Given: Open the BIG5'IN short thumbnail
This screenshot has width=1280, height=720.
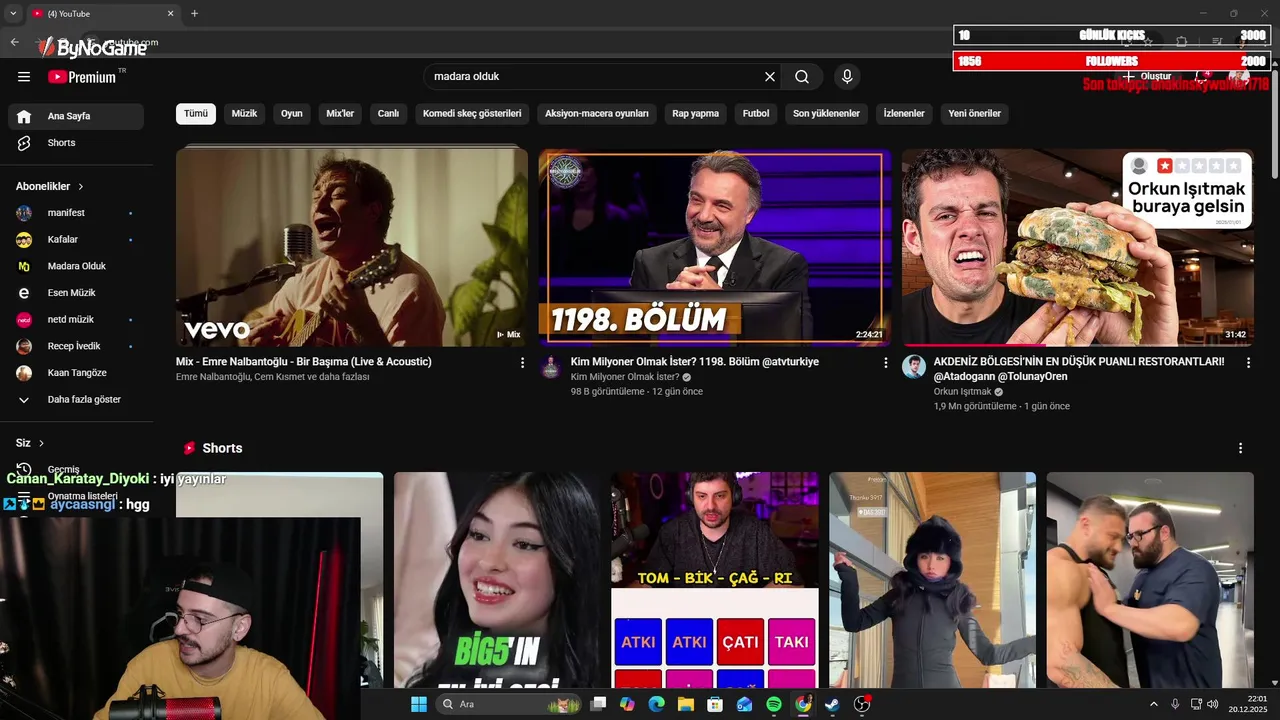Looking at the screenshot, I should pyautogui.click(x=497, y=580).
